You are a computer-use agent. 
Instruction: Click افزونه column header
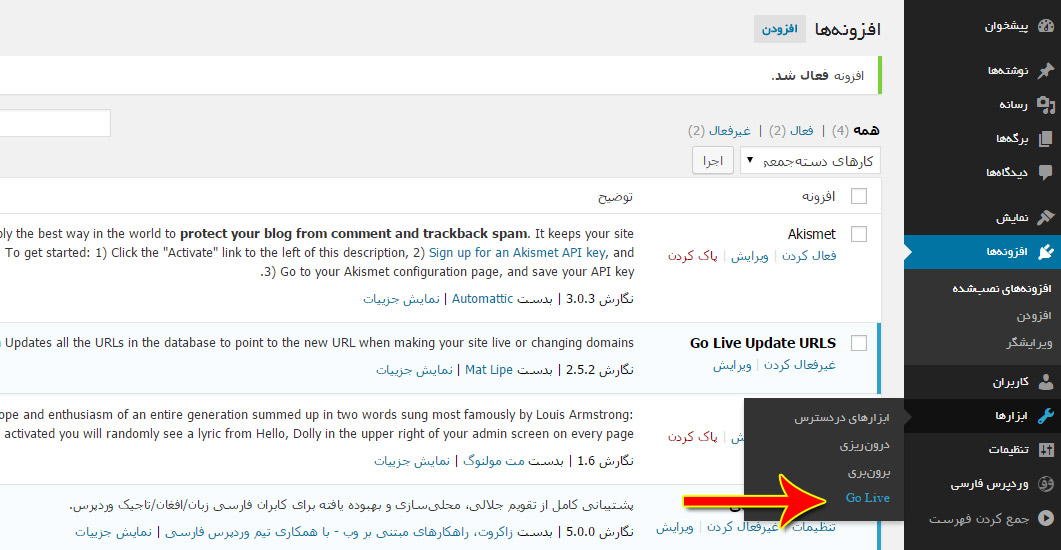coord(819,196)
